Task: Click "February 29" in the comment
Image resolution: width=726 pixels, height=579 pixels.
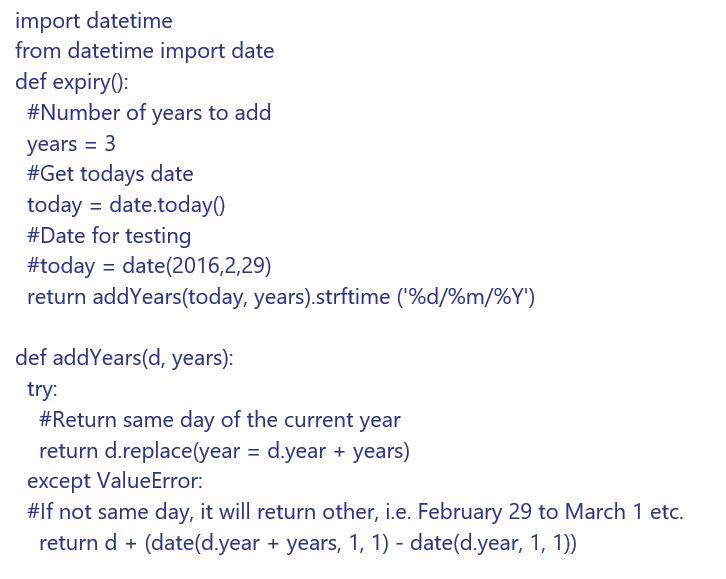Action: pos(474,512)
